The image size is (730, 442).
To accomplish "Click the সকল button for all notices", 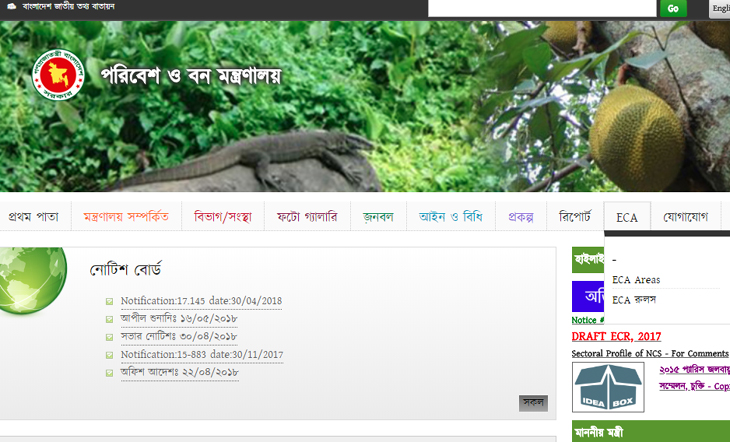I will [533, 403].
